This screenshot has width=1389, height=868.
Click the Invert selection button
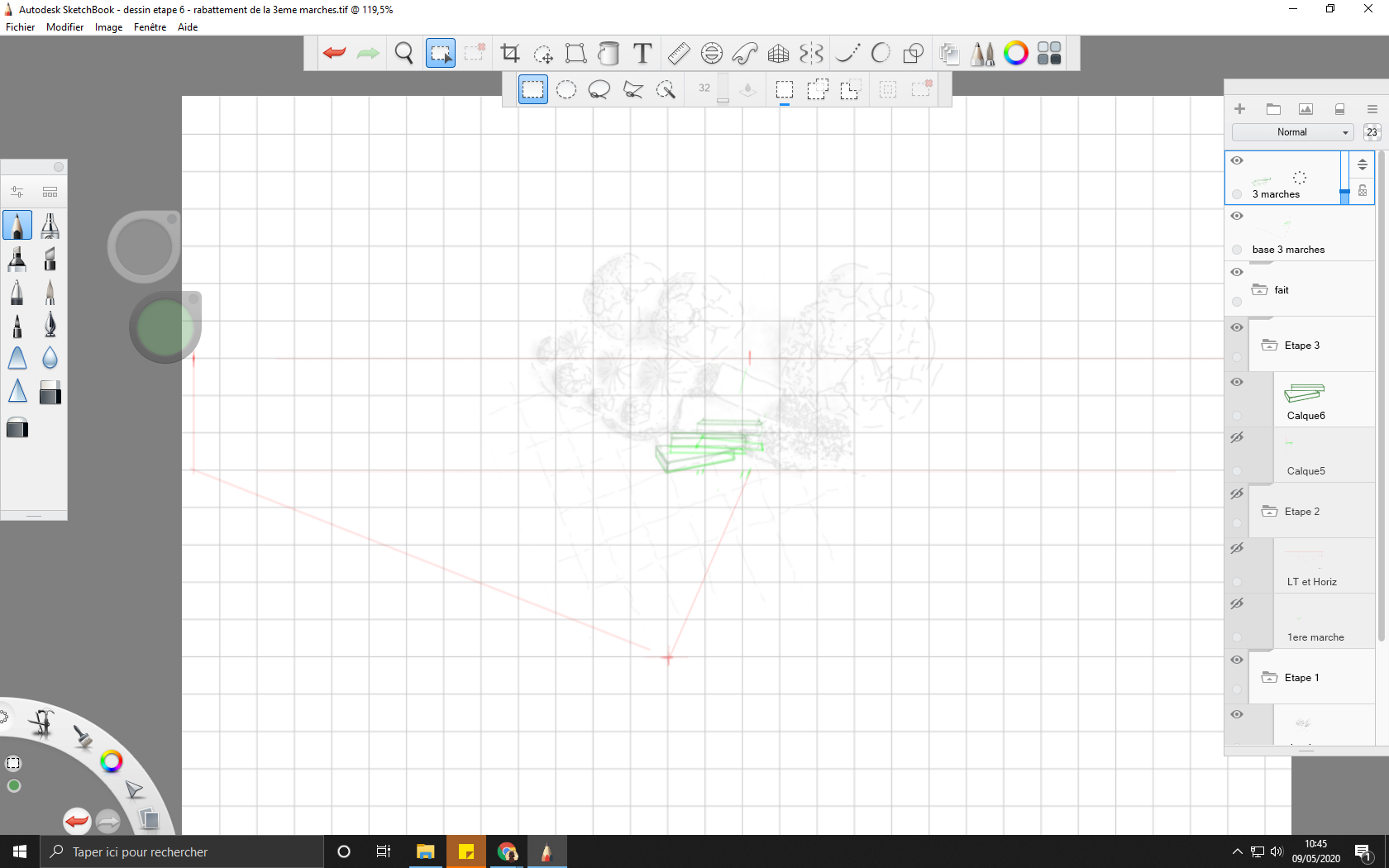(x=888, y=89)
